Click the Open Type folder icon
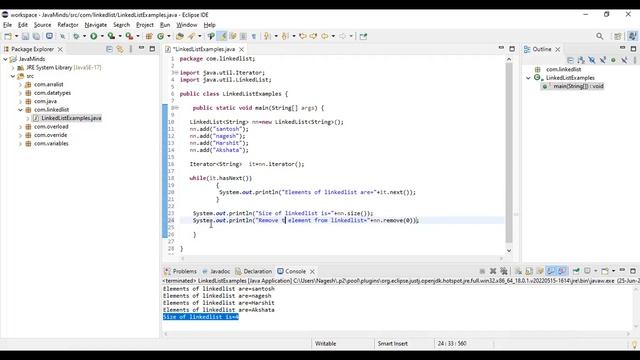Image resolution: width=640 pixels, height=360 pixels. tap(180, 36)
